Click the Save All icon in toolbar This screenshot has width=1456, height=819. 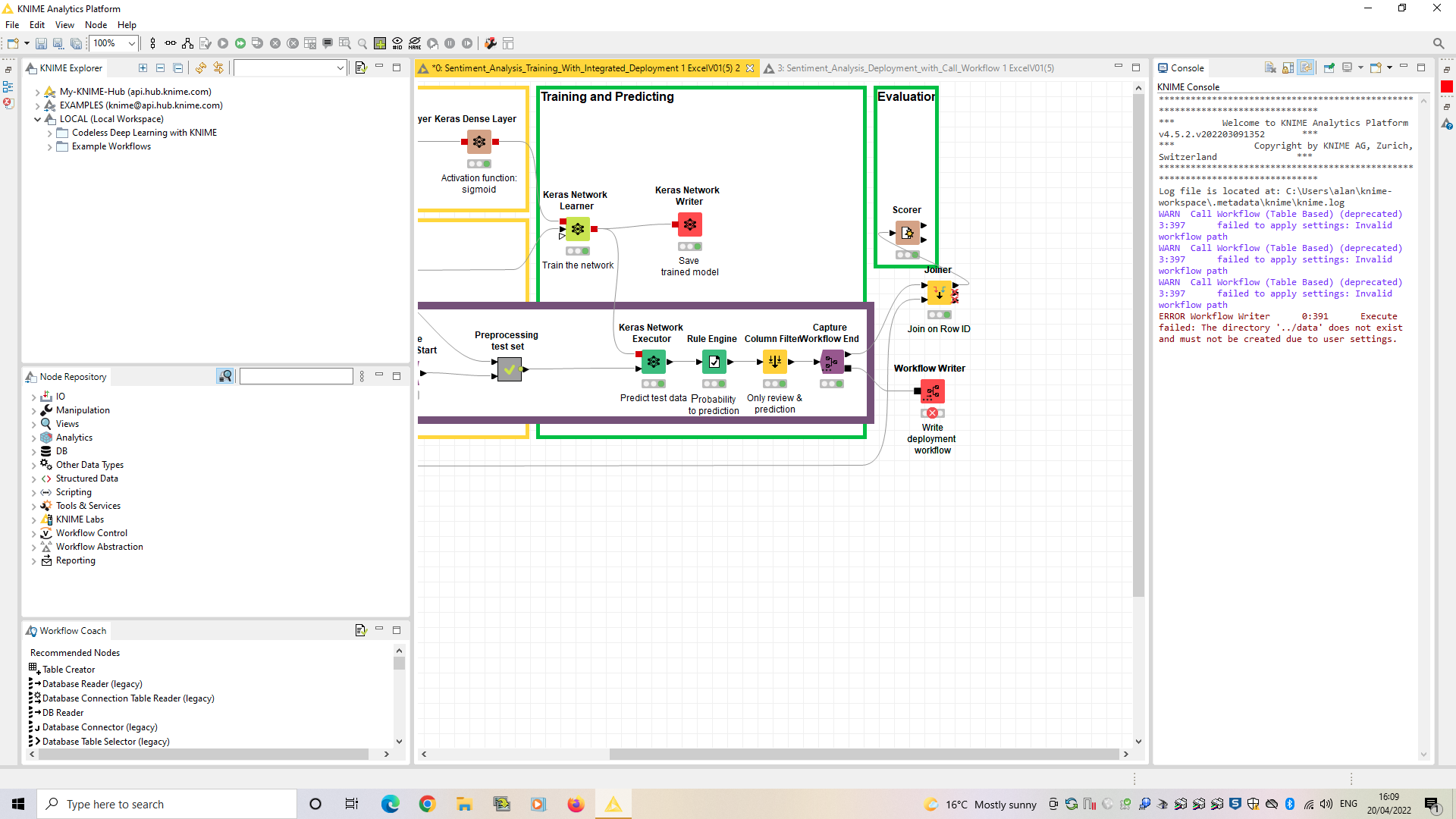point(76,44)
